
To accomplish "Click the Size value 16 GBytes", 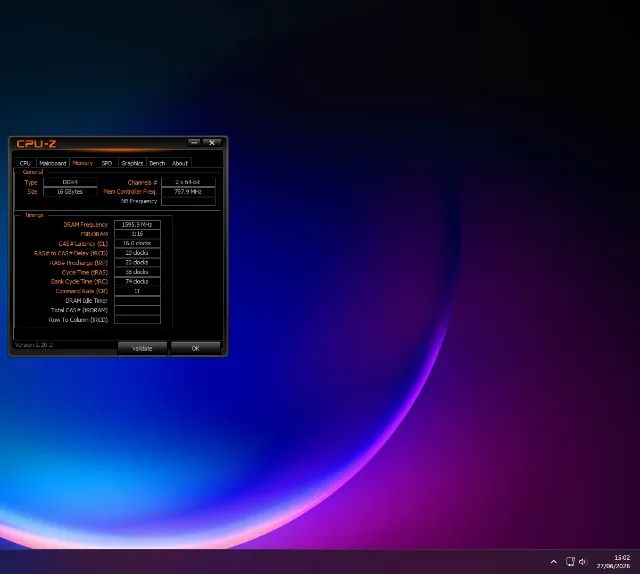I will coord(70,191).
